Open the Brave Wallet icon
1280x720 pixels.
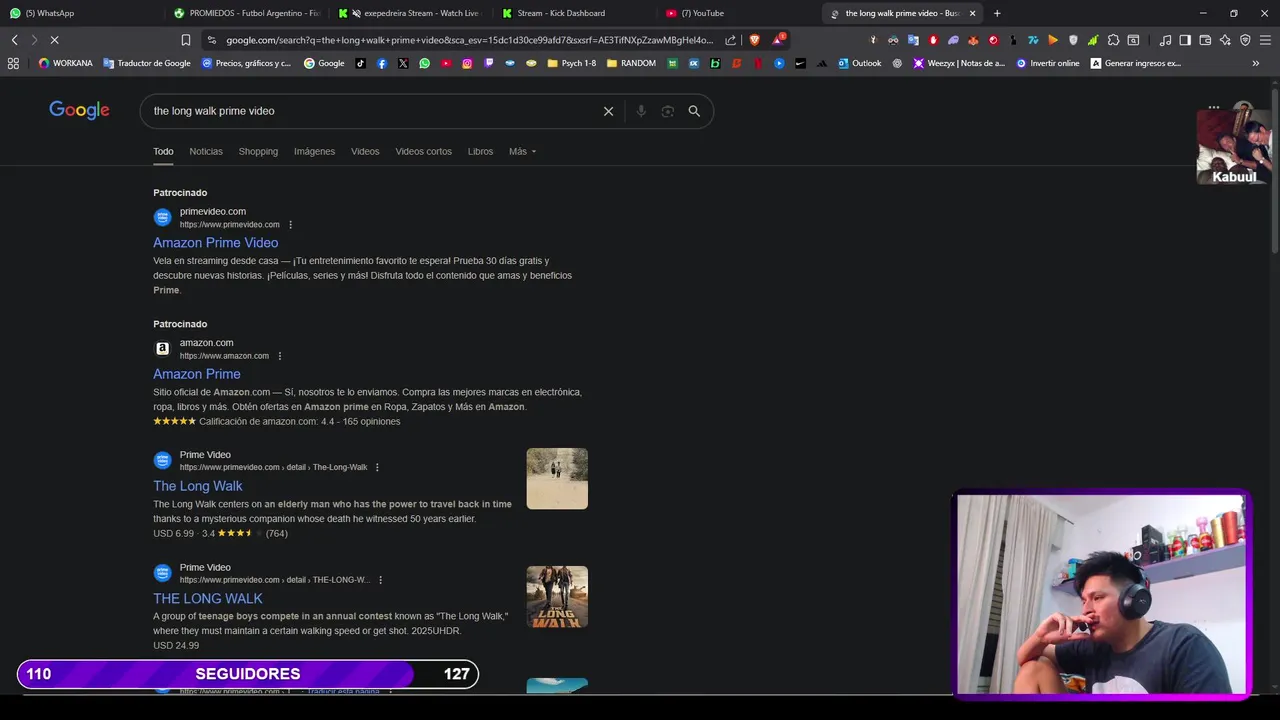pos(1205,40)
